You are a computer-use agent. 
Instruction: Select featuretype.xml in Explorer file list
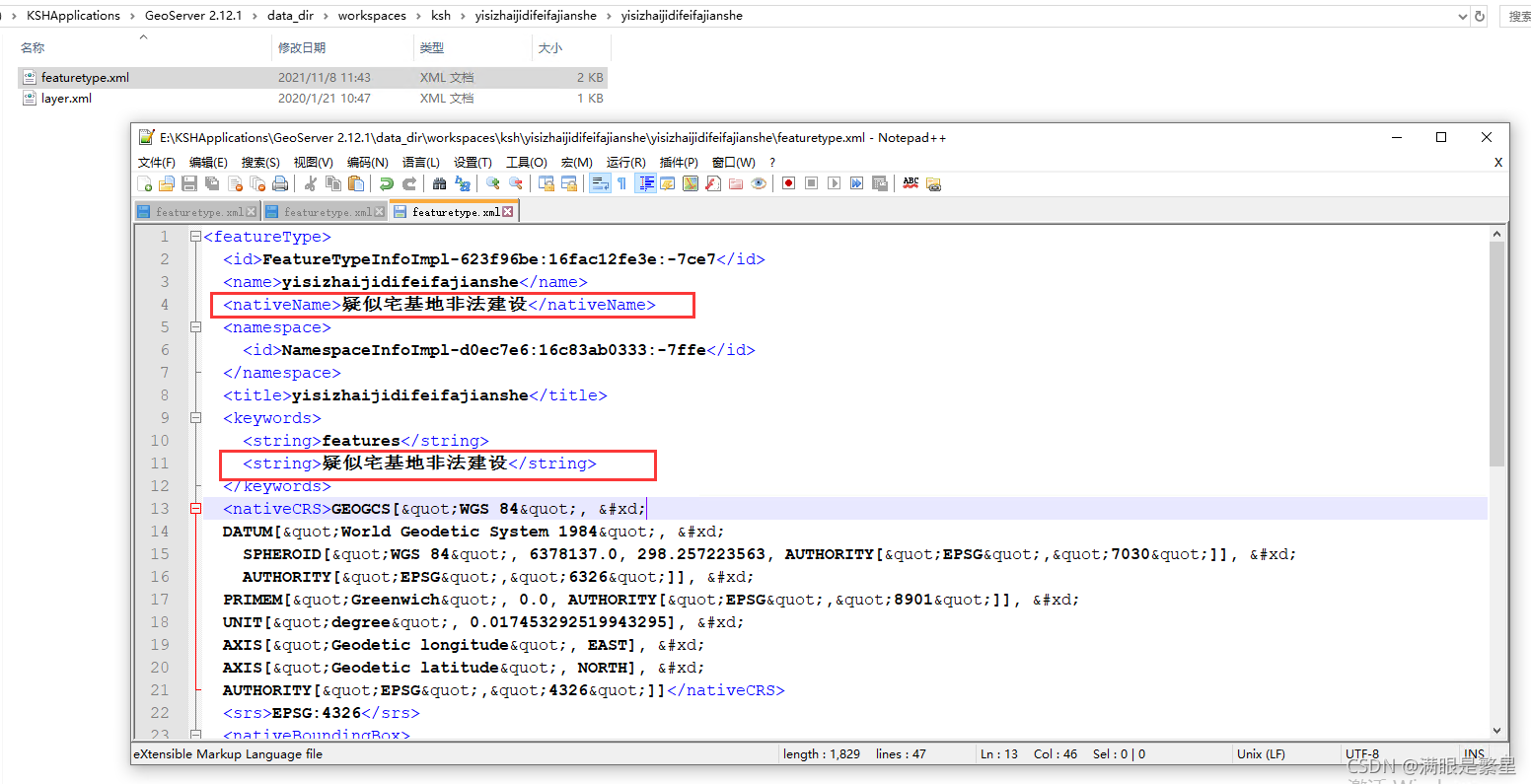pyautogui.click(x=85, y=78)
